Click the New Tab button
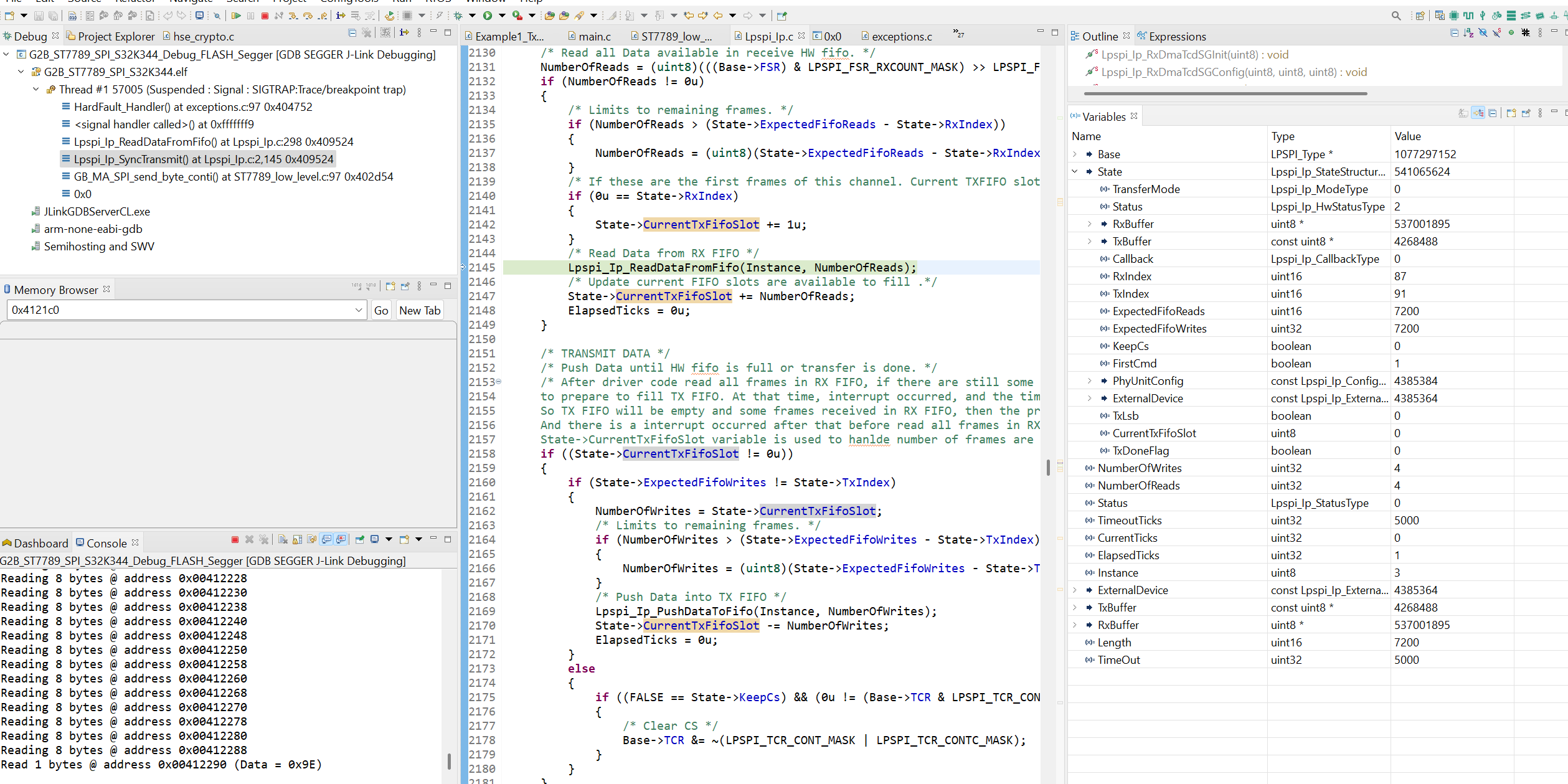The image size is (1568, 784). click(x=419, y=310)
